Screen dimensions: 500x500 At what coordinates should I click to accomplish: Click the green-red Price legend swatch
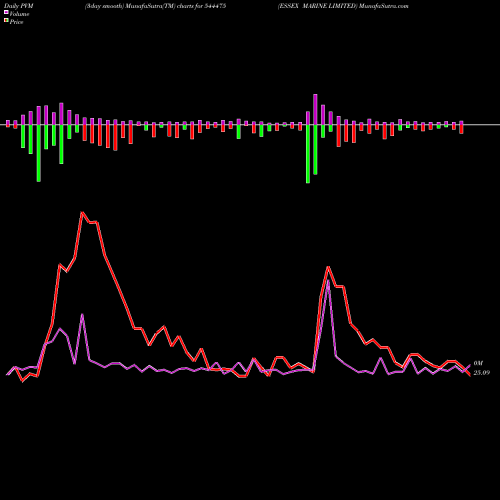click(6, 20)
